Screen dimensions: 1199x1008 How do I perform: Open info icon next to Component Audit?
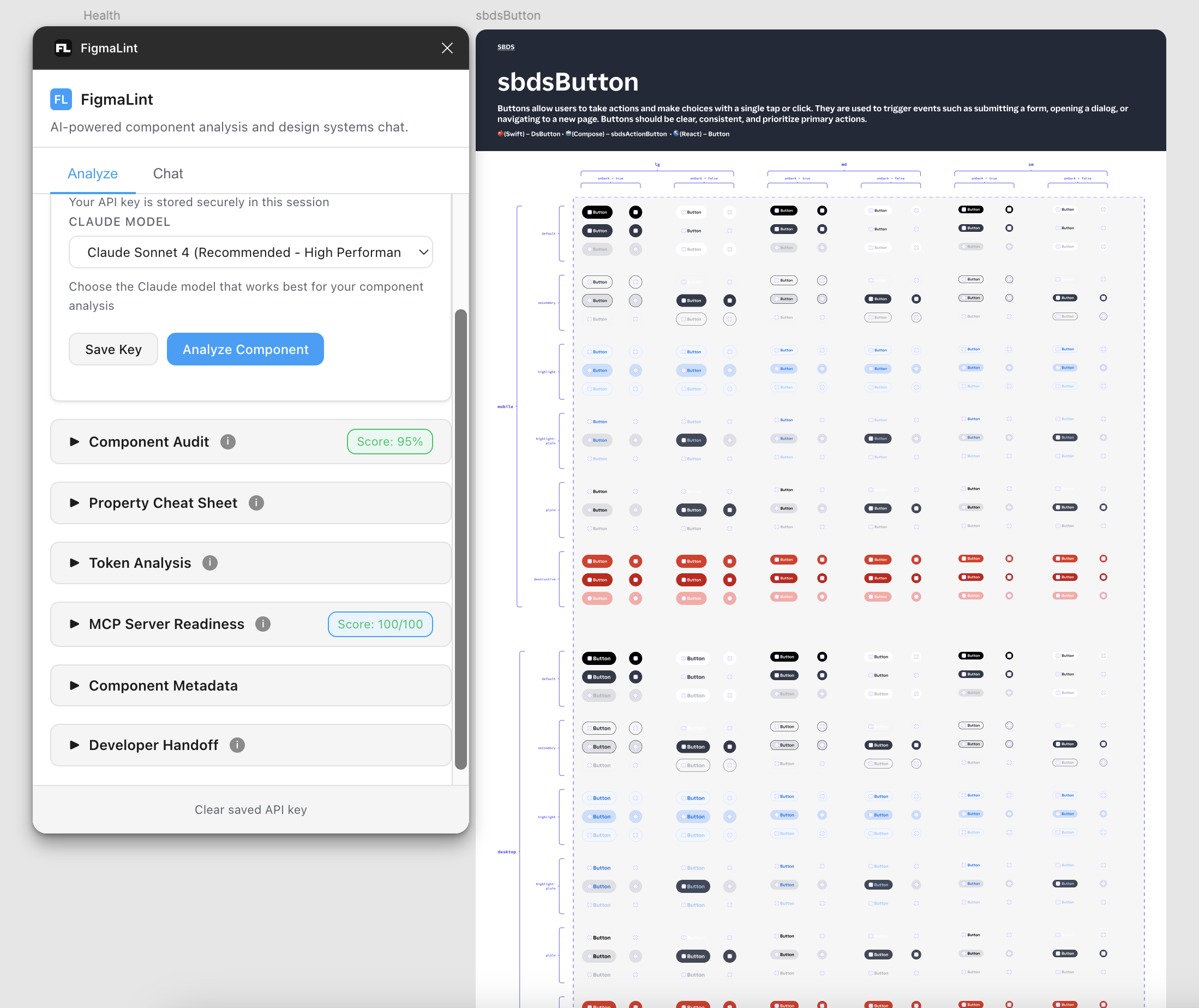pos(228,442)
